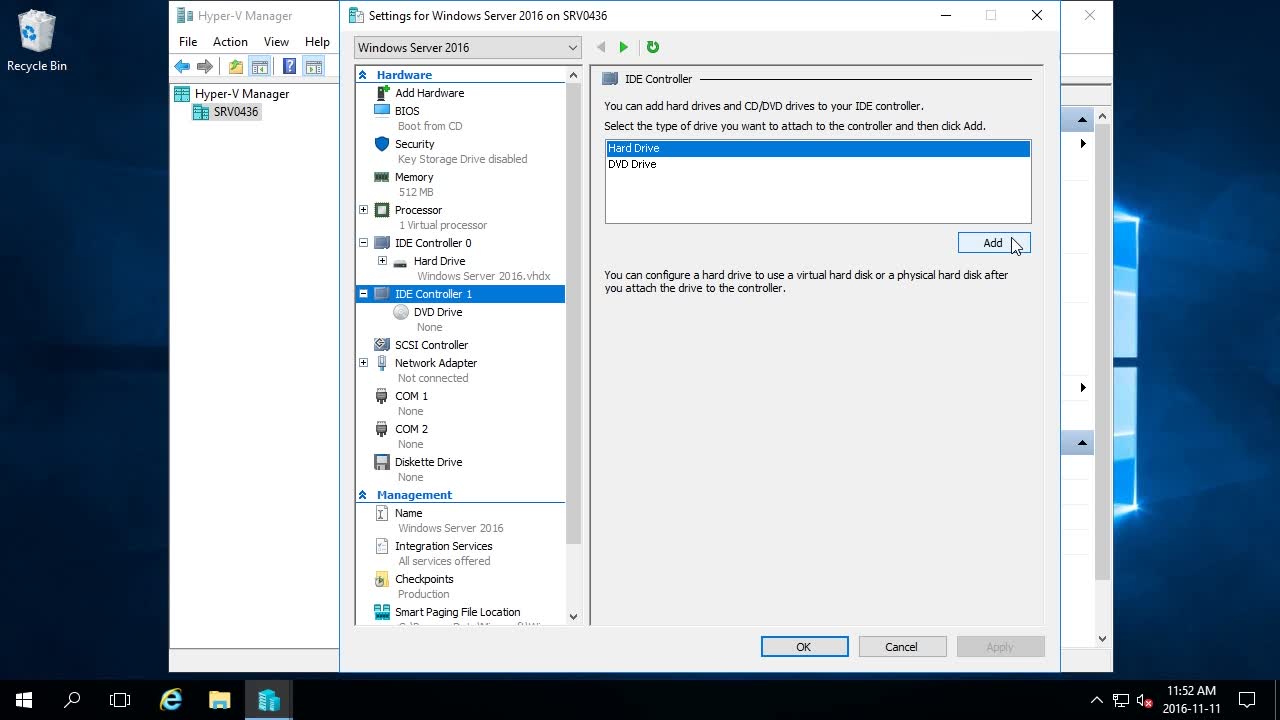The height and width of the screenshot is (720, 1280).
Task: Select the SCSI Controller item
Action: [x=431, y=345]
